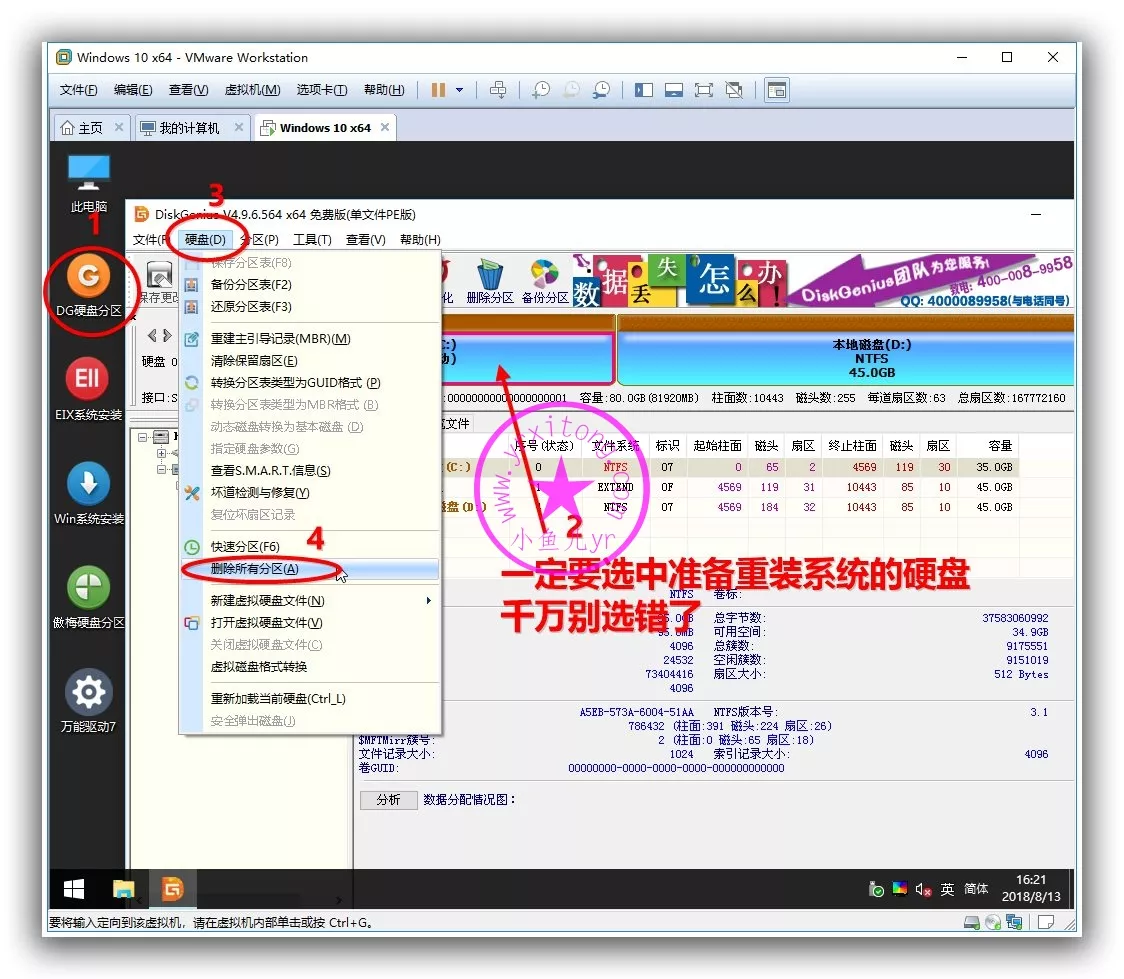Select 重新加载当前硬盘(Ctrl_L)
Viewport: 1124px width, 979px height.
pos(310,698)
